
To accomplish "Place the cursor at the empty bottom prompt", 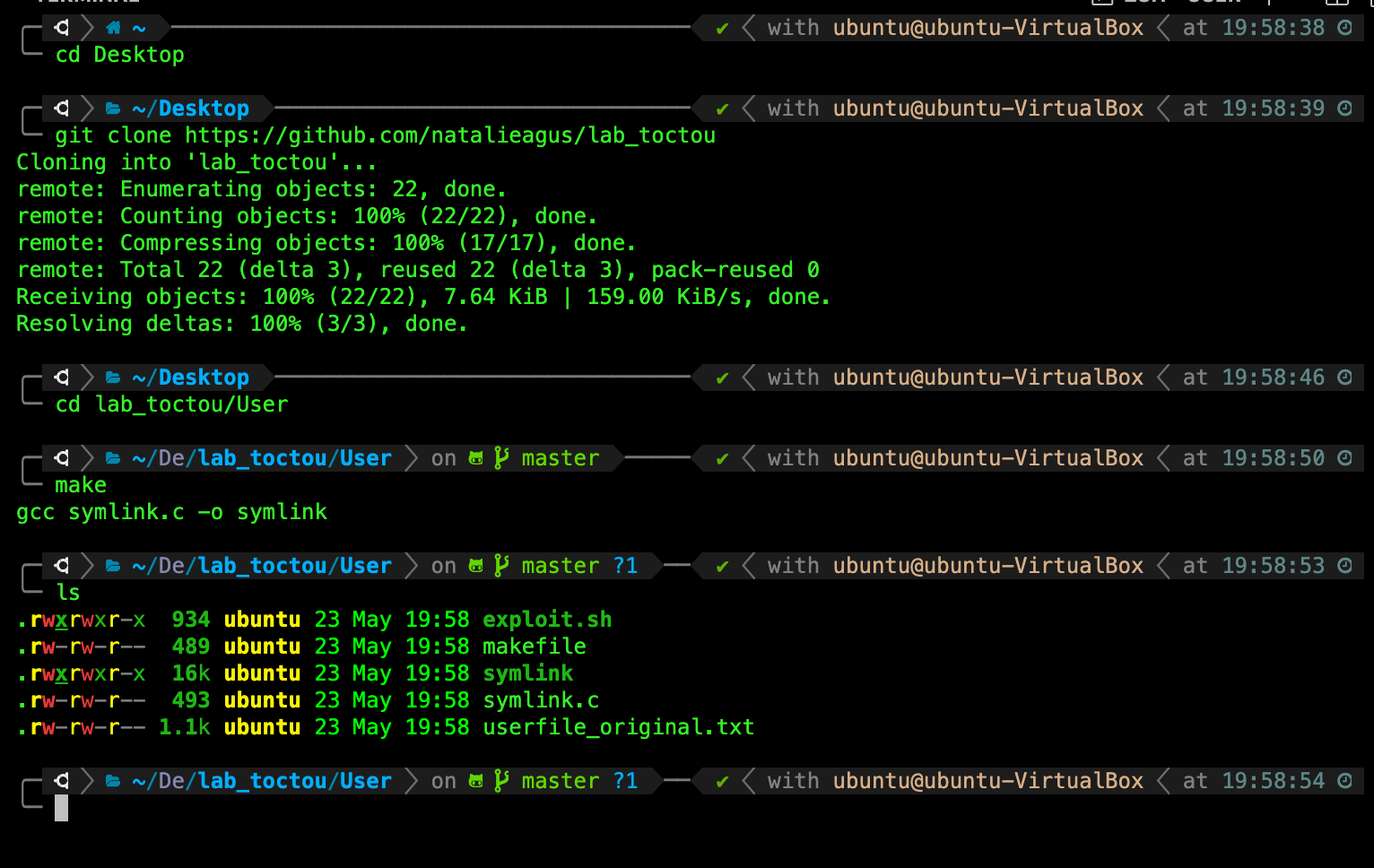I will [x=62, y=808].
